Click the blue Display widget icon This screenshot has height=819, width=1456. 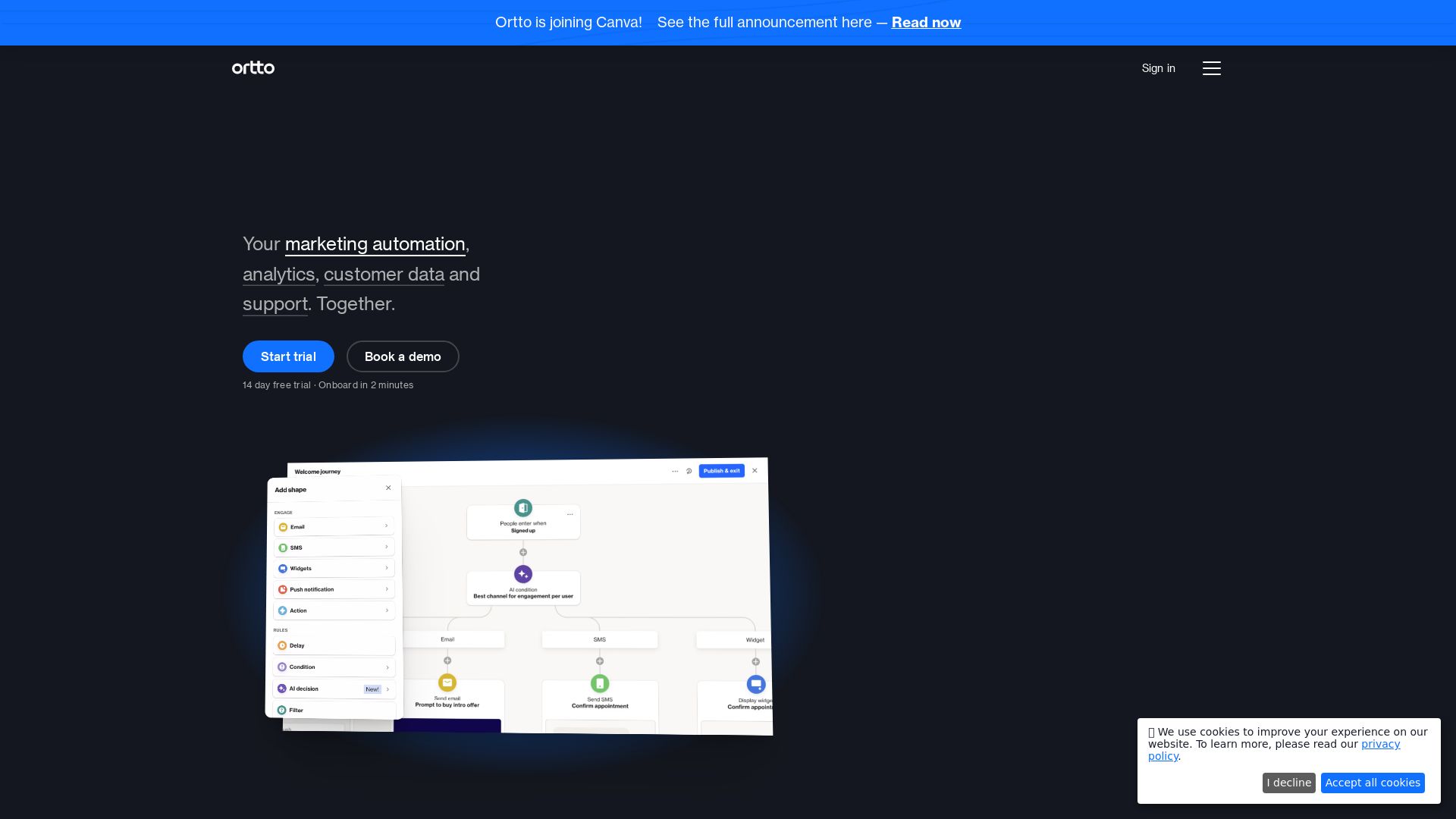pyautogui.click(x=756, y=684)
